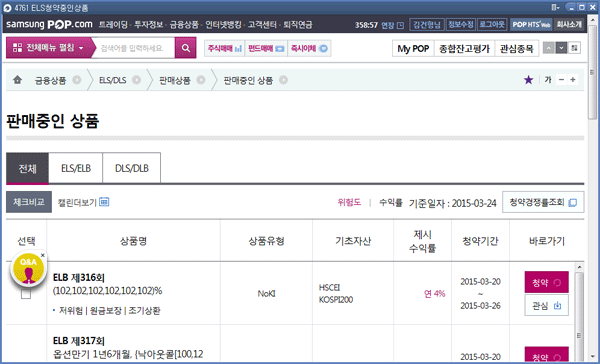Check the ELB 제316회 selection checkbox
This screenshot has height=364, width=600.
point(26,294)
